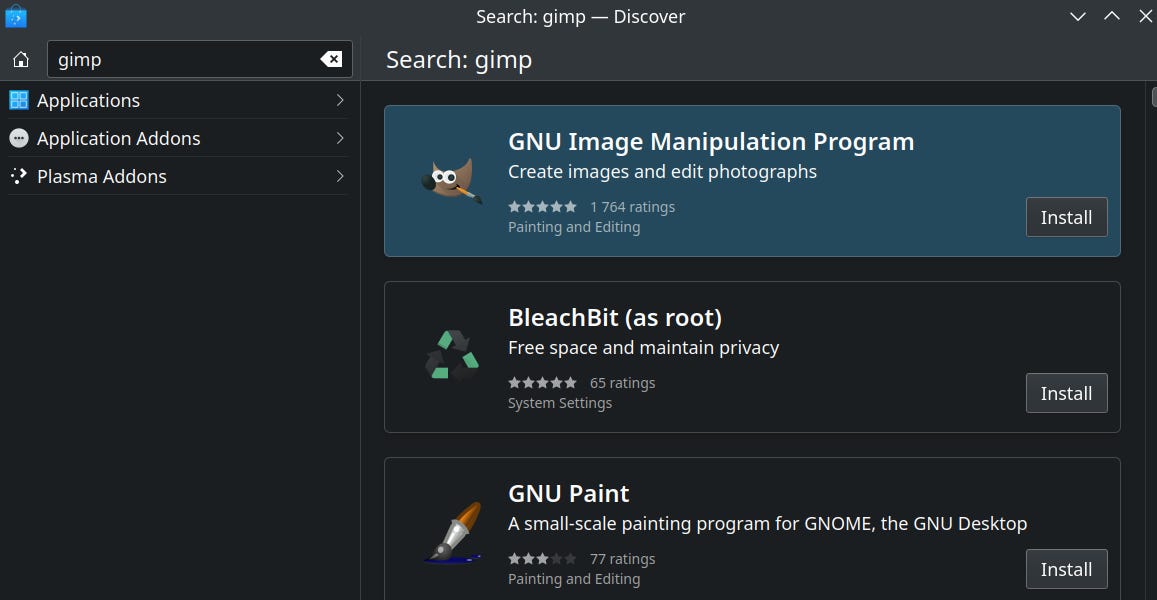Clear the search field using the backspace icon
This screenshot has height=600, width=1157.
point(331,59)
